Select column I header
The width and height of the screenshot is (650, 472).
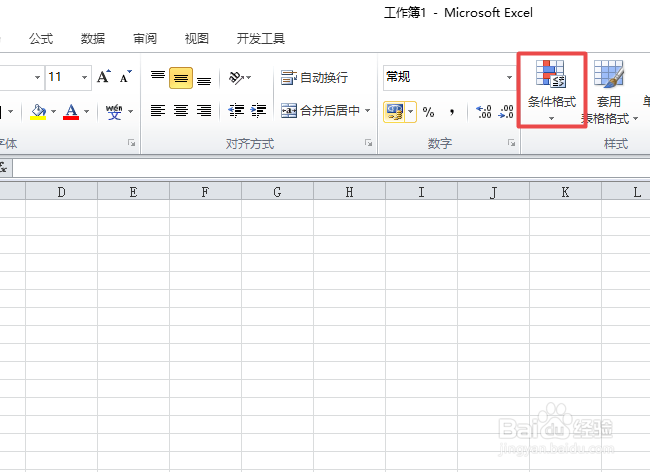[421, 192]
